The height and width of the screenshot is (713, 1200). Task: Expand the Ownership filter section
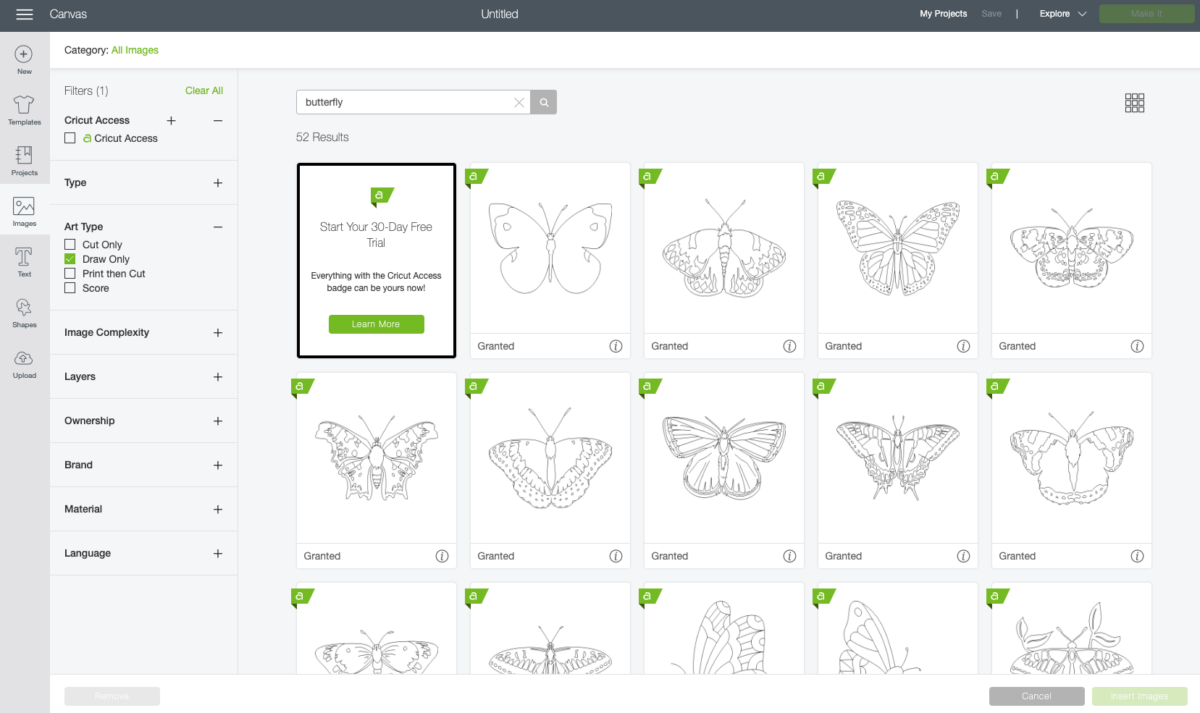point(218,421)
